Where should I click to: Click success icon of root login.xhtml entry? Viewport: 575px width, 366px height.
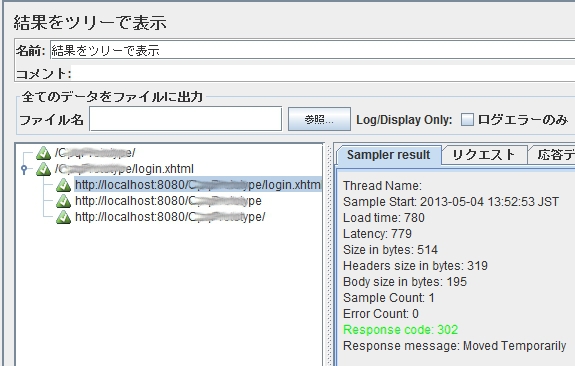(x=43, y=169)
